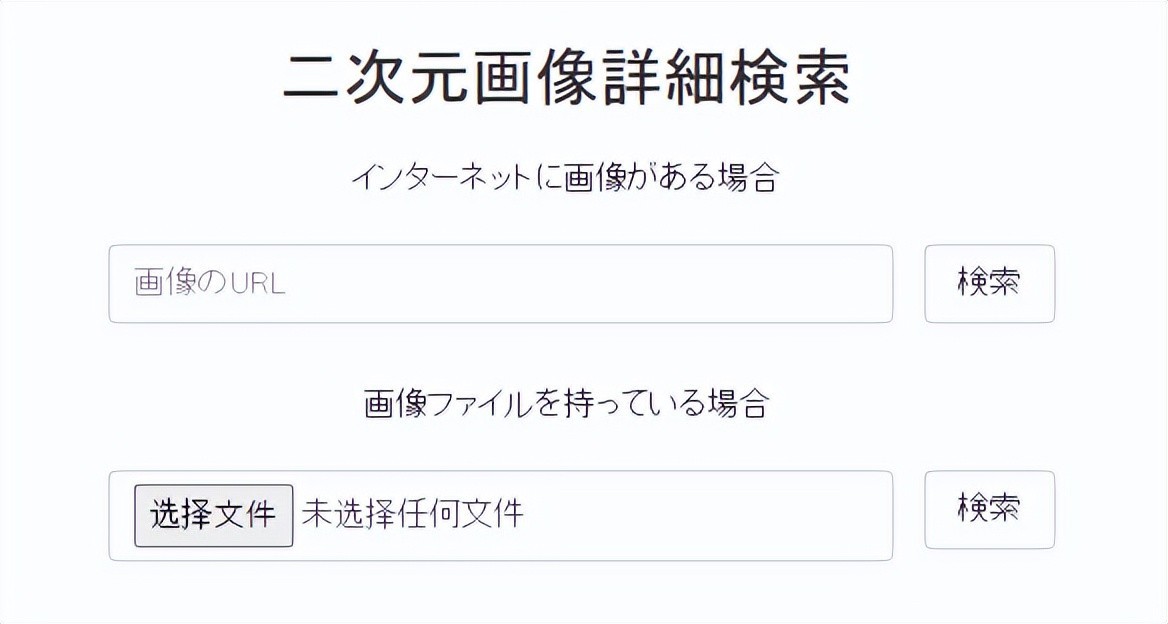The height and width of the screenshot is (624, 1168).
Task: Select the heading above the file chooser
Action: pos(566,403)
